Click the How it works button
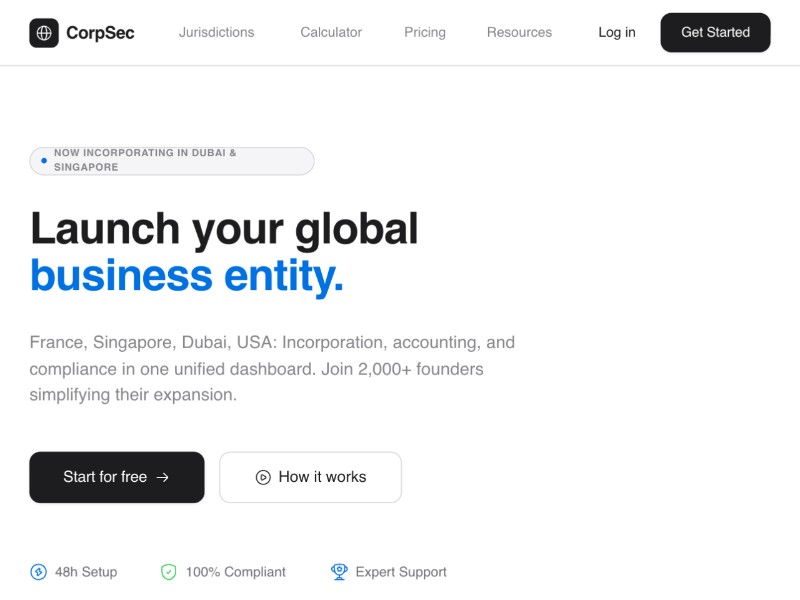The width and height of the screenshot is (800, 600). (311, 477)
